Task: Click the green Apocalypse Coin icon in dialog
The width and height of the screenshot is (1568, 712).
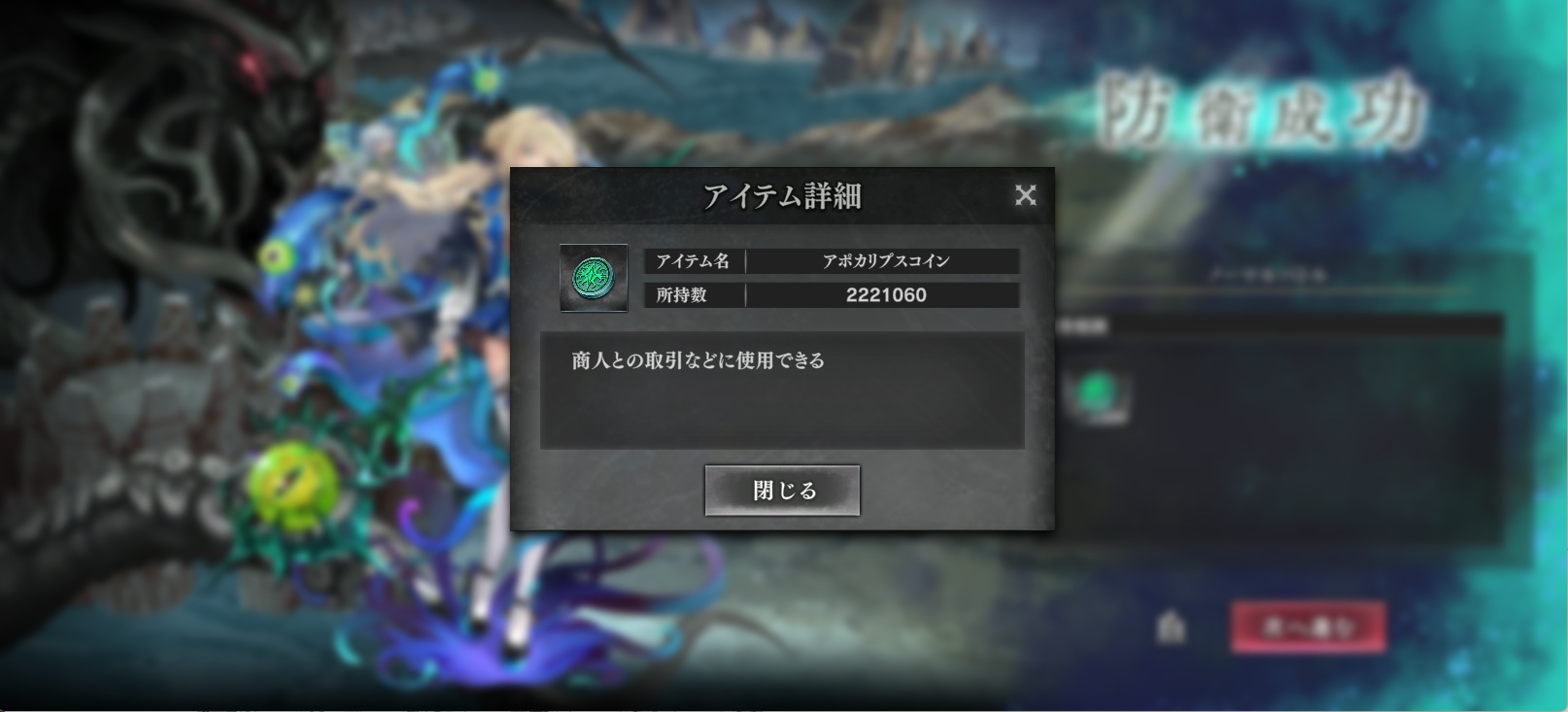Action: point(594,278)
